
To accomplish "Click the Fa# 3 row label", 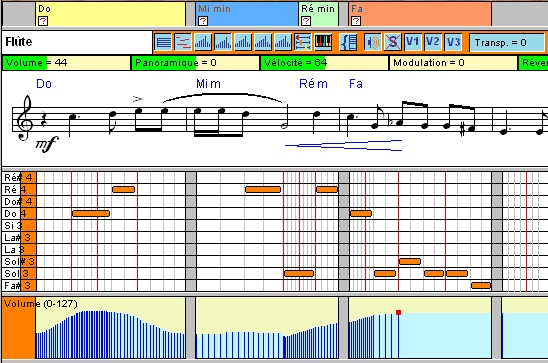I will click(x=19, y=285).
